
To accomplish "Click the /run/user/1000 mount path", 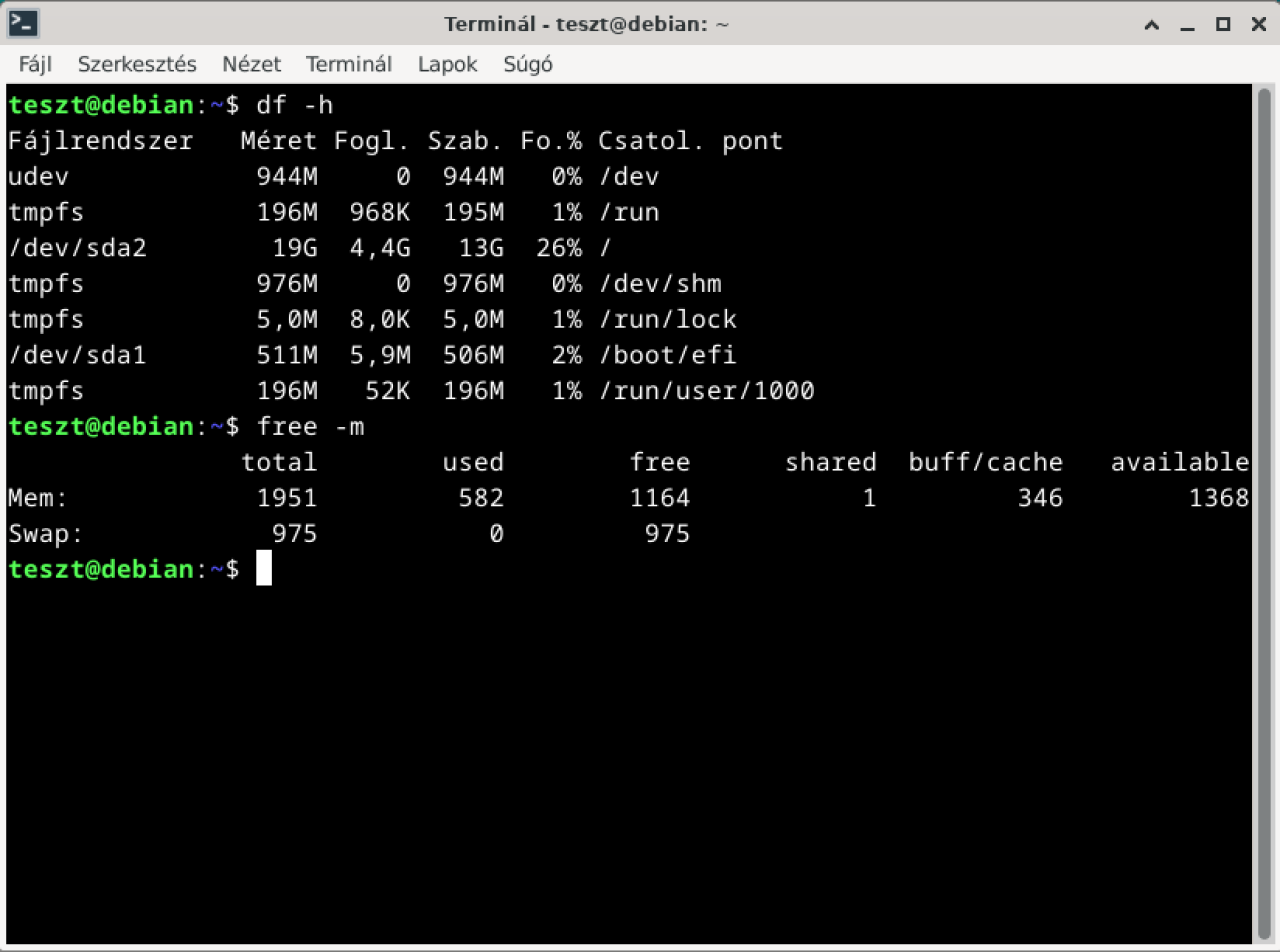I will point(706,391).
